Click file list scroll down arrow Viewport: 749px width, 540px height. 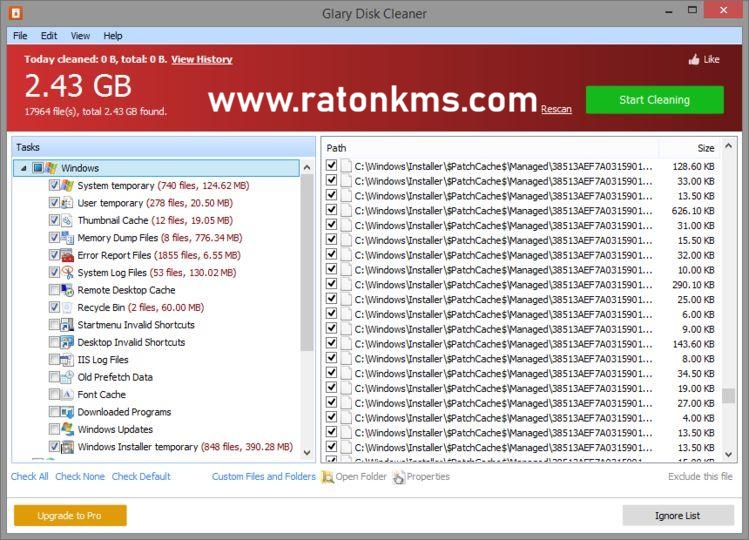tap(728, 454)
